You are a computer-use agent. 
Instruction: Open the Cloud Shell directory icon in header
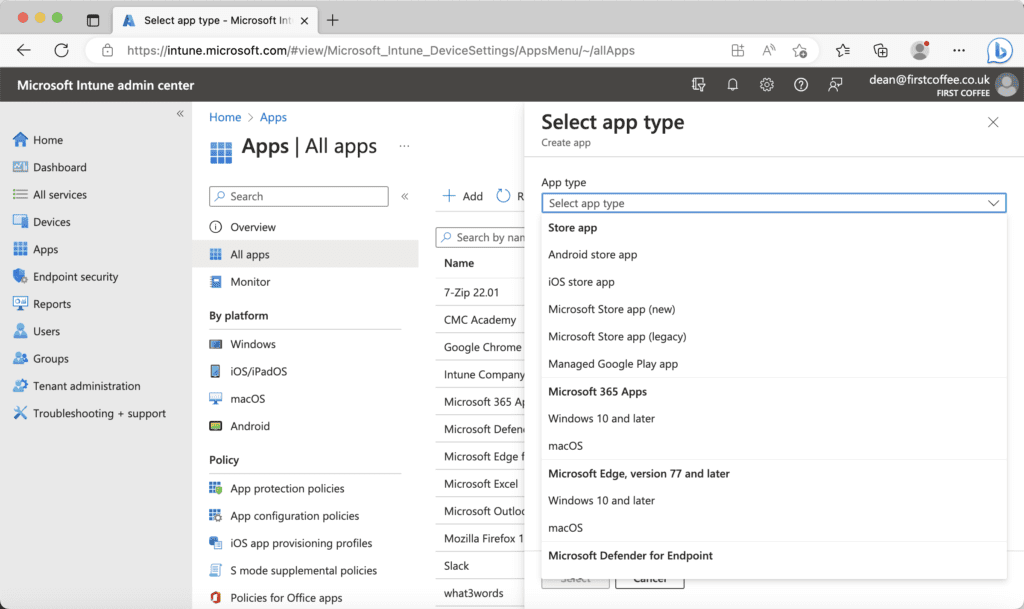tap(699, 85)
